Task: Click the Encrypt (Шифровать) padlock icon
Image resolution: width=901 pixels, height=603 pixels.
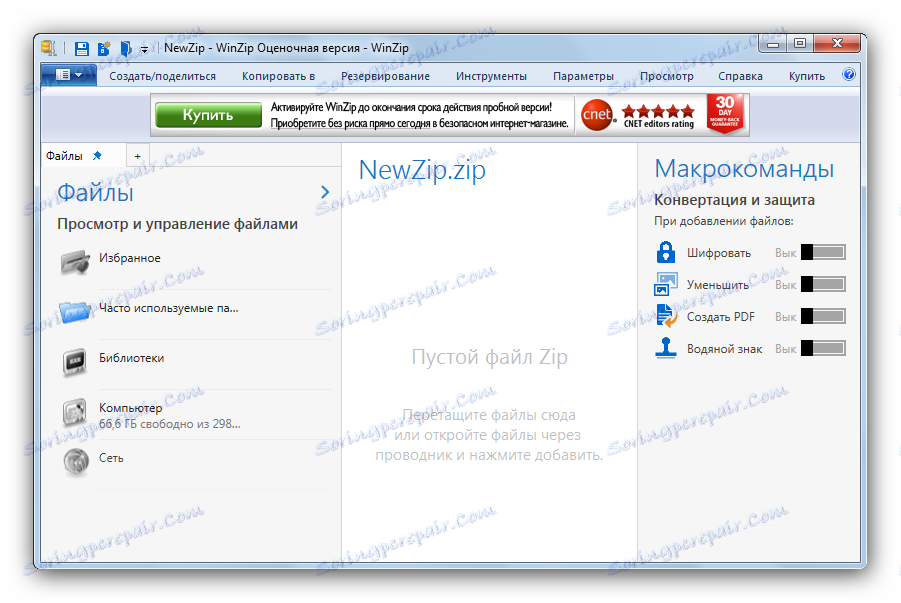Action: tap(665, 252)
